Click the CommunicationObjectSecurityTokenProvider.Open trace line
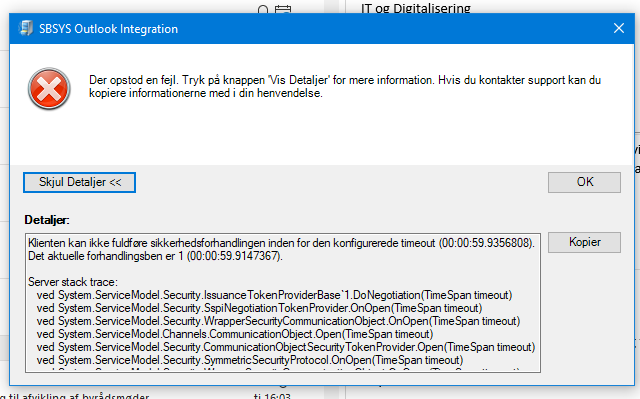This screenshot has height=399, width=640. (x=286, y=347)
